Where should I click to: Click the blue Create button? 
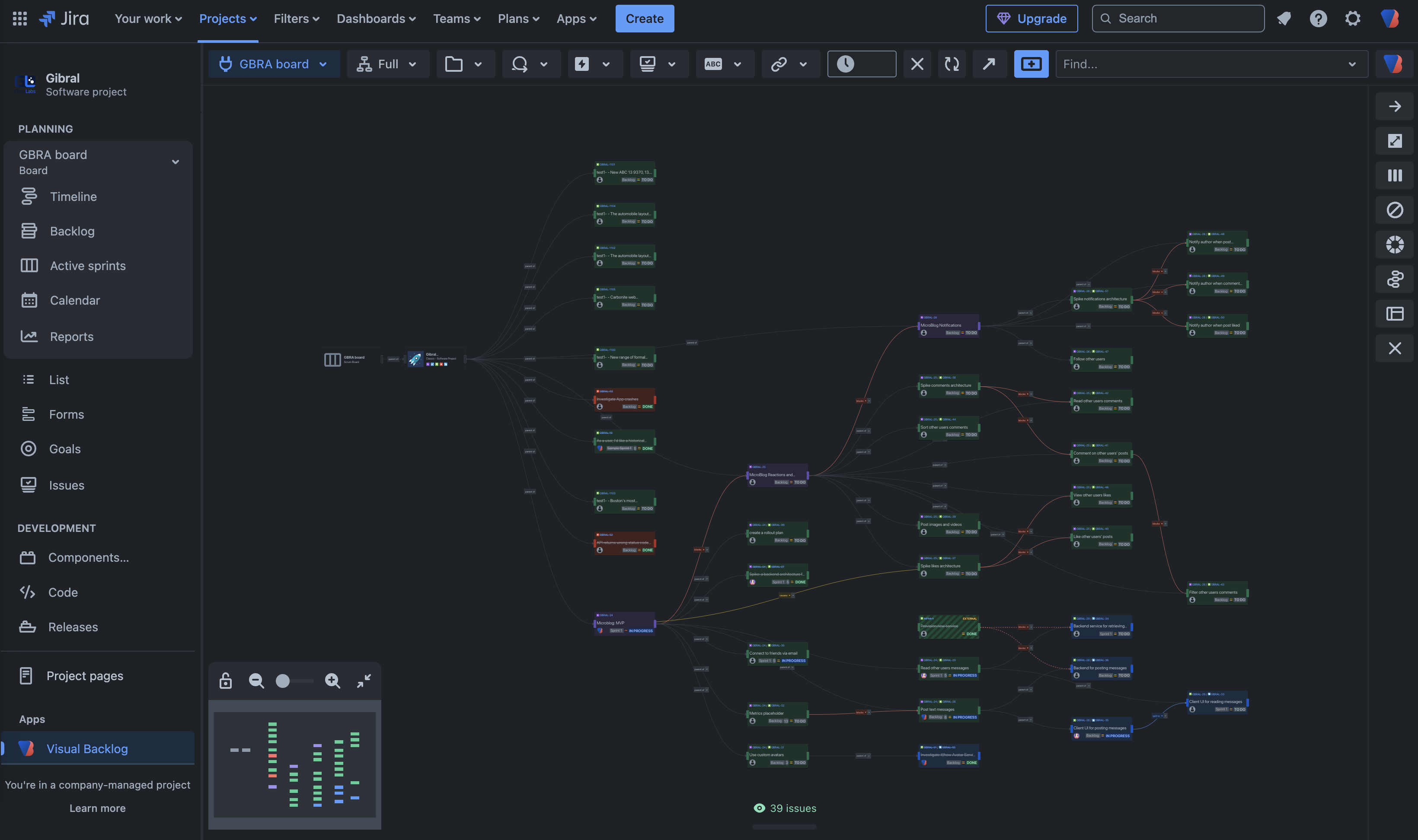tap(645, 19)
